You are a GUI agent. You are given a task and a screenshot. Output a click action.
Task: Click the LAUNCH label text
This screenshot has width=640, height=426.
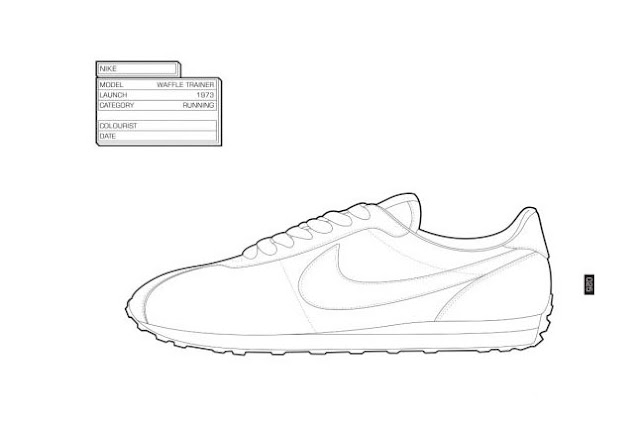113,95
